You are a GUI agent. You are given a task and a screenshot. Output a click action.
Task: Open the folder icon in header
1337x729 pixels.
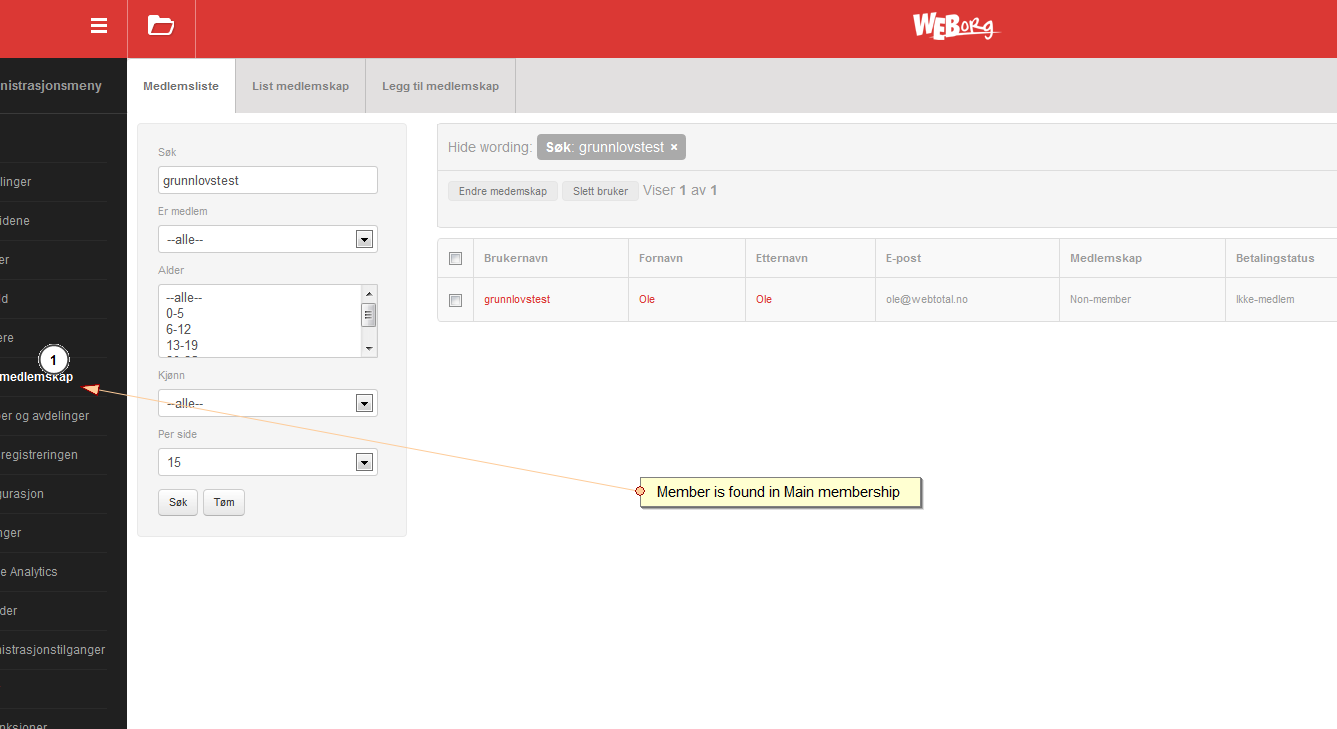[161, 26]
